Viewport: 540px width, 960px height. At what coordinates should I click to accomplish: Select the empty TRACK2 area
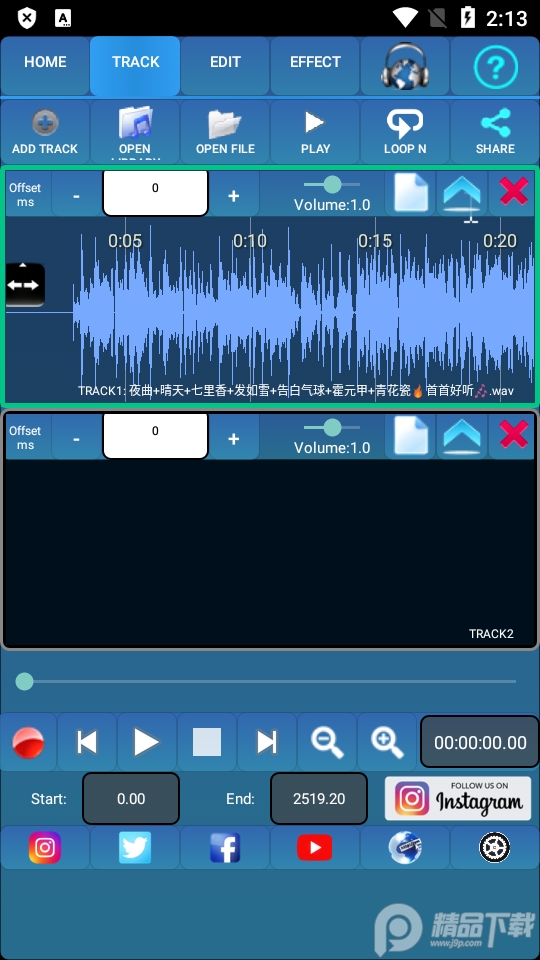click(270, 552)
